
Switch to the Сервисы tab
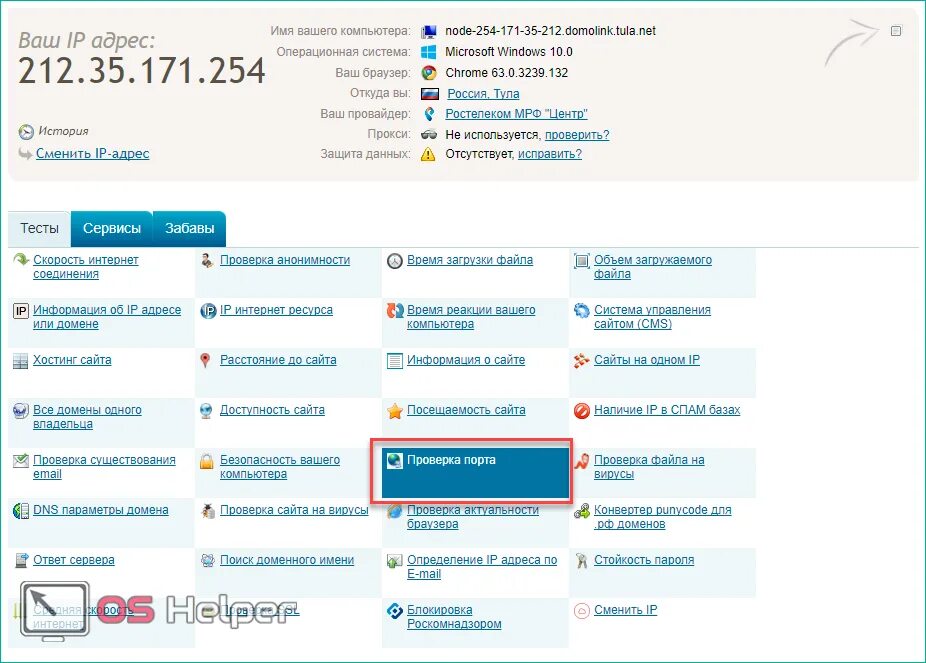pyautogui.click(x=112, y=228)
